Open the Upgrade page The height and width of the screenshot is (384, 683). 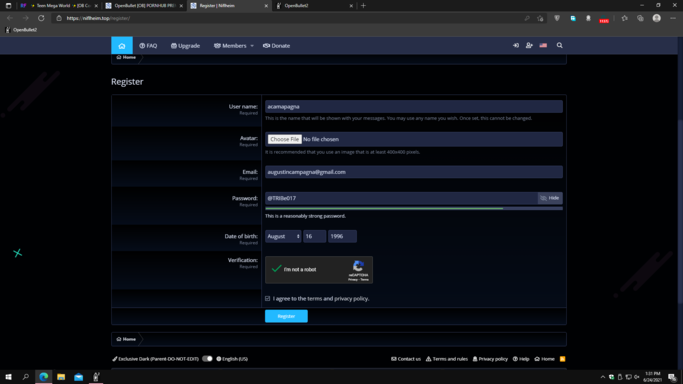185,46
